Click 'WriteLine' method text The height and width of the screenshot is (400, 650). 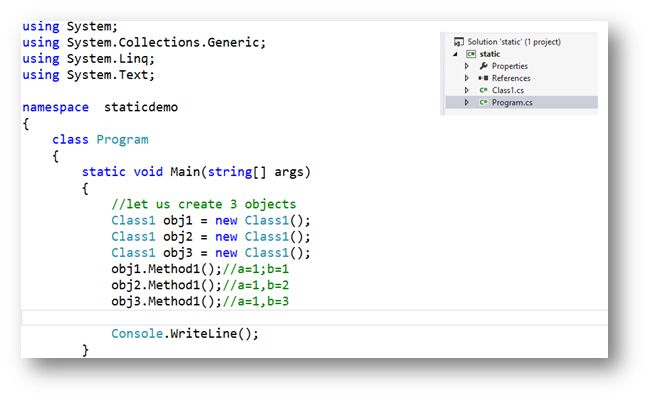pyautogui.click(x=204, y=334)
